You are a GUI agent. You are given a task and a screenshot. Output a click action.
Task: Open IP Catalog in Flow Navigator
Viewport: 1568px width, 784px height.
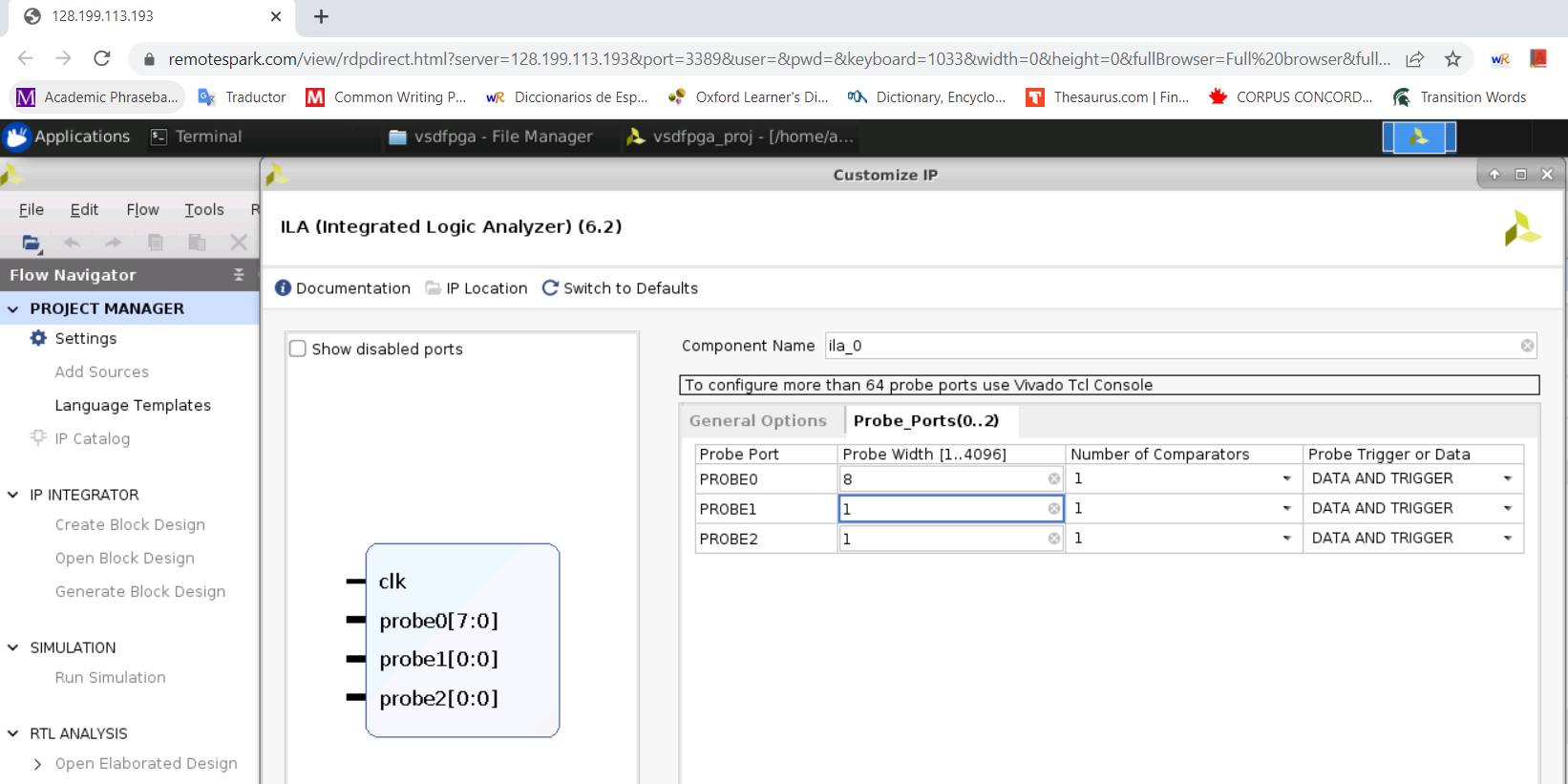(92, 438)
